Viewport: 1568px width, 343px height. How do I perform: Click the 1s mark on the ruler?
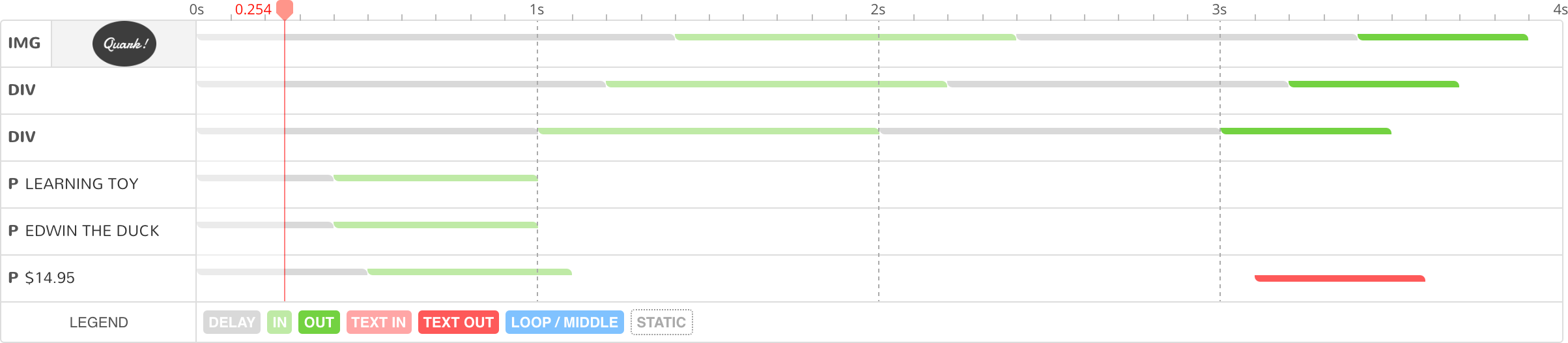537,10
